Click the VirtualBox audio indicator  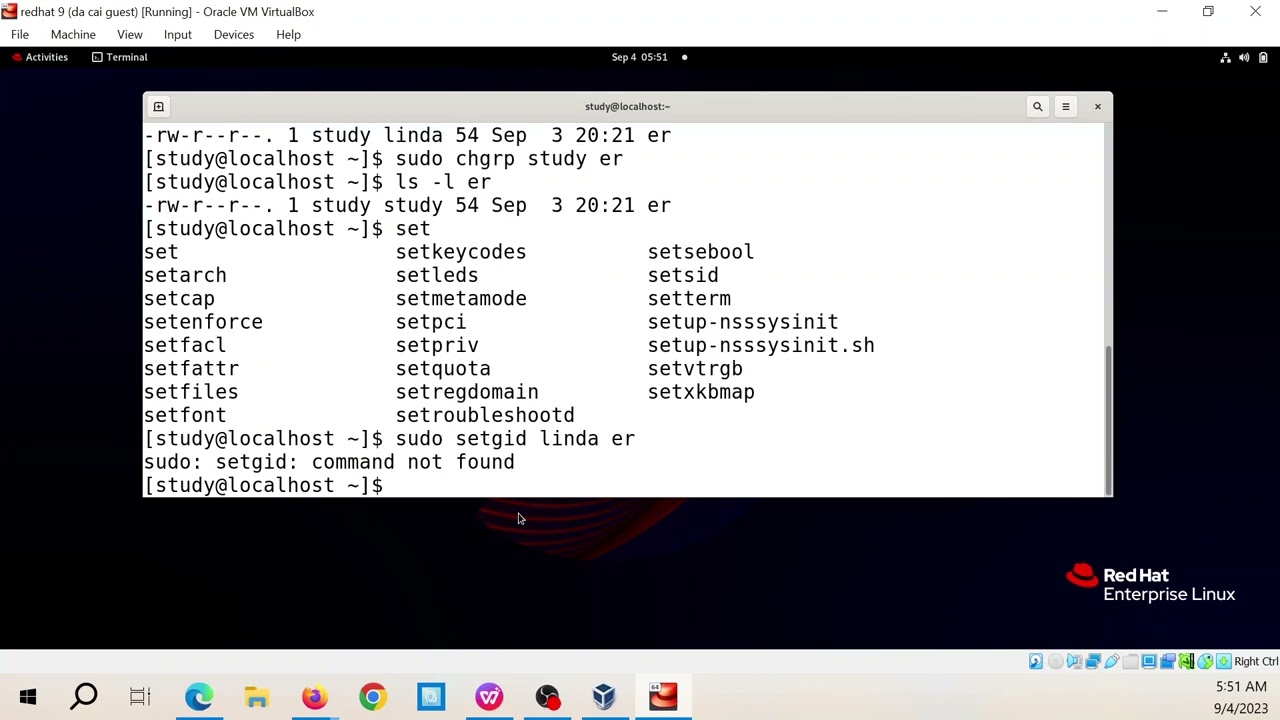pyautogui.click(x=1073, y=661)
